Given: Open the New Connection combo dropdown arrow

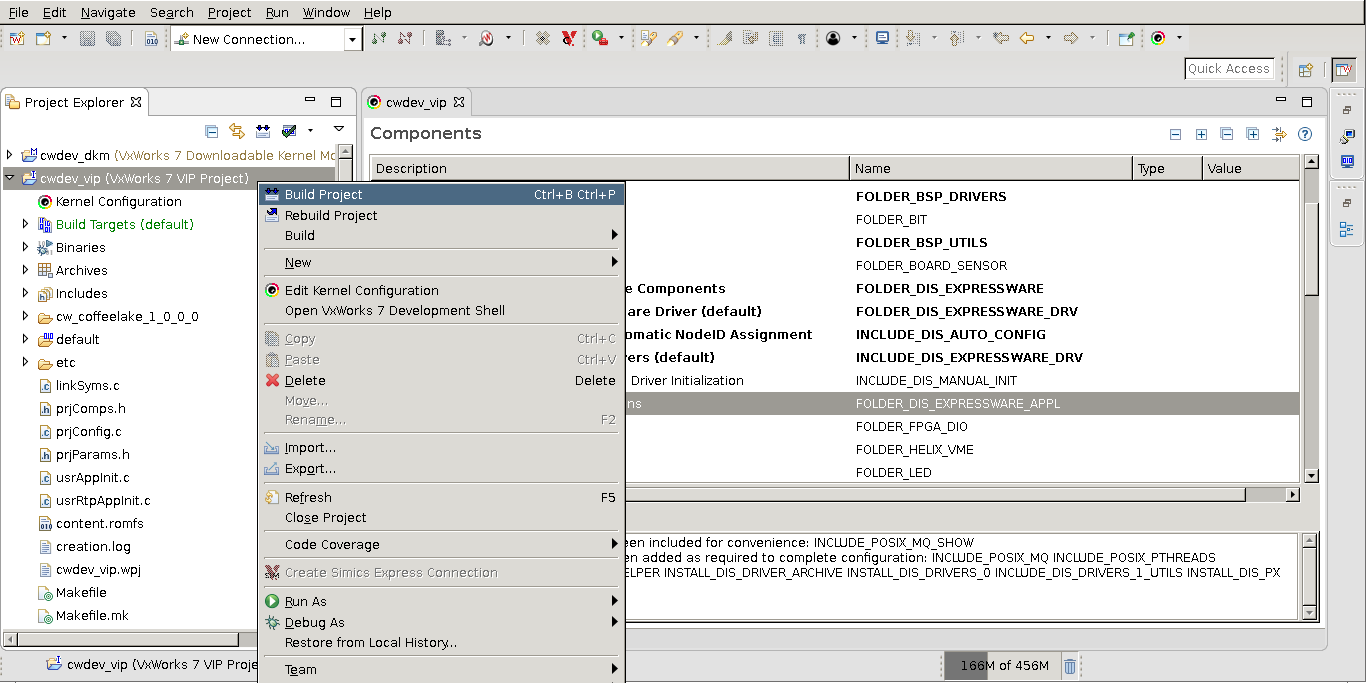Looking at the screenshot, I should click(352, 39).
